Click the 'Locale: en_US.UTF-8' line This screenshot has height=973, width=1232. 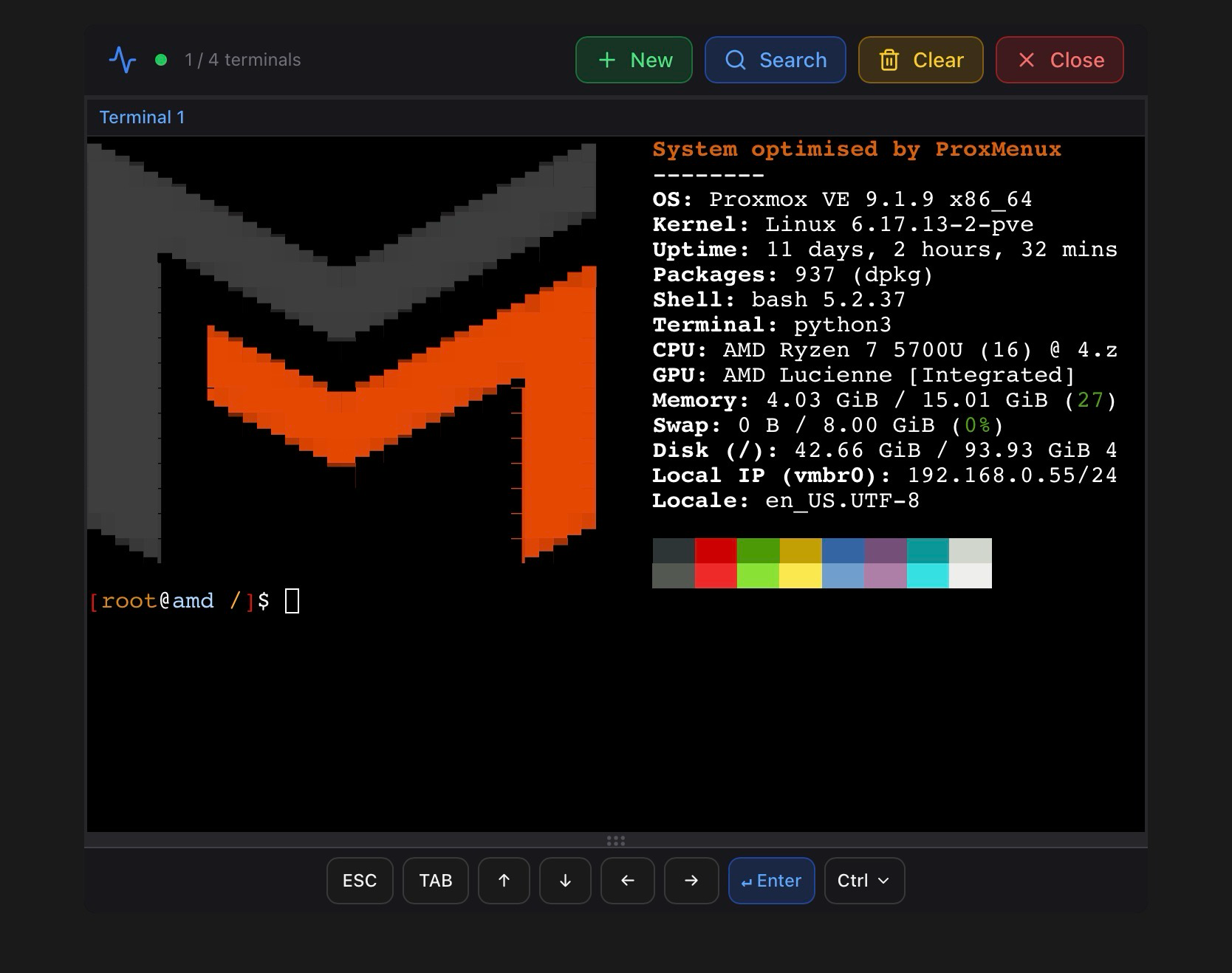click(x=786, y=501)
